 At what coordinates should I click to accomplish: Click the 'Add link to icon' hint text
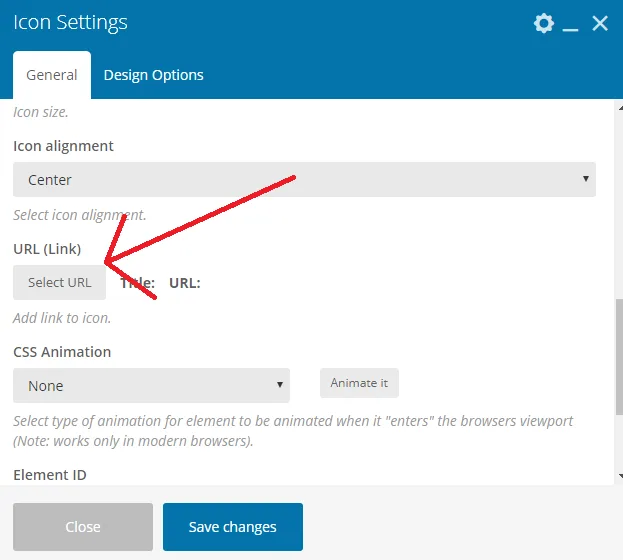click(x=62, y=318)
